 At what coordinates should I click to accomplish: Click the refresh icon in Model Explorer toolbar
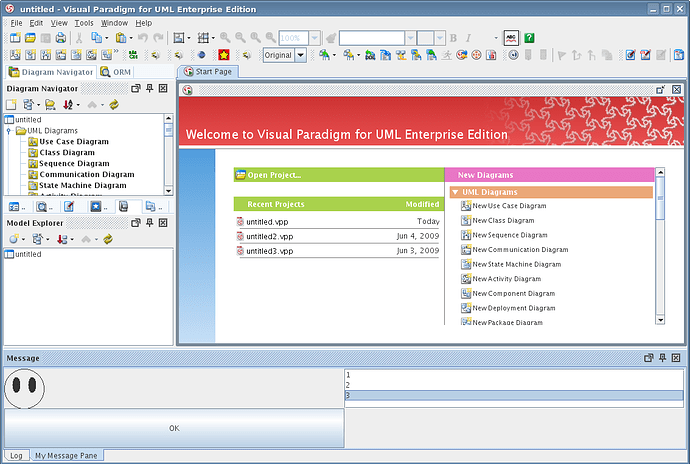(x=108, y=239)
